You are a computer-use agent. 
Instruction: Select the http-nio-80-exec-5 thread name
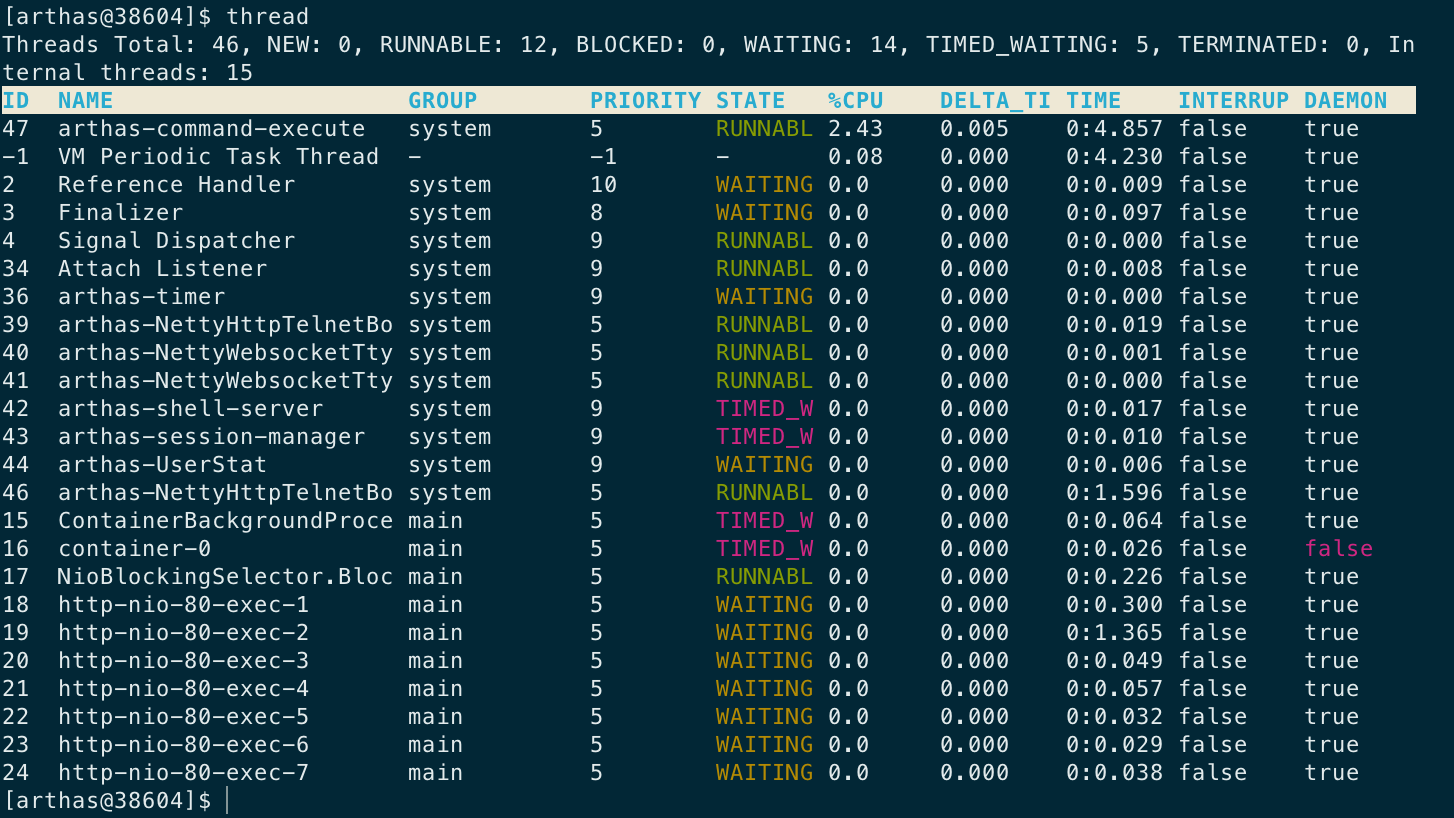[x=184, y=717]
